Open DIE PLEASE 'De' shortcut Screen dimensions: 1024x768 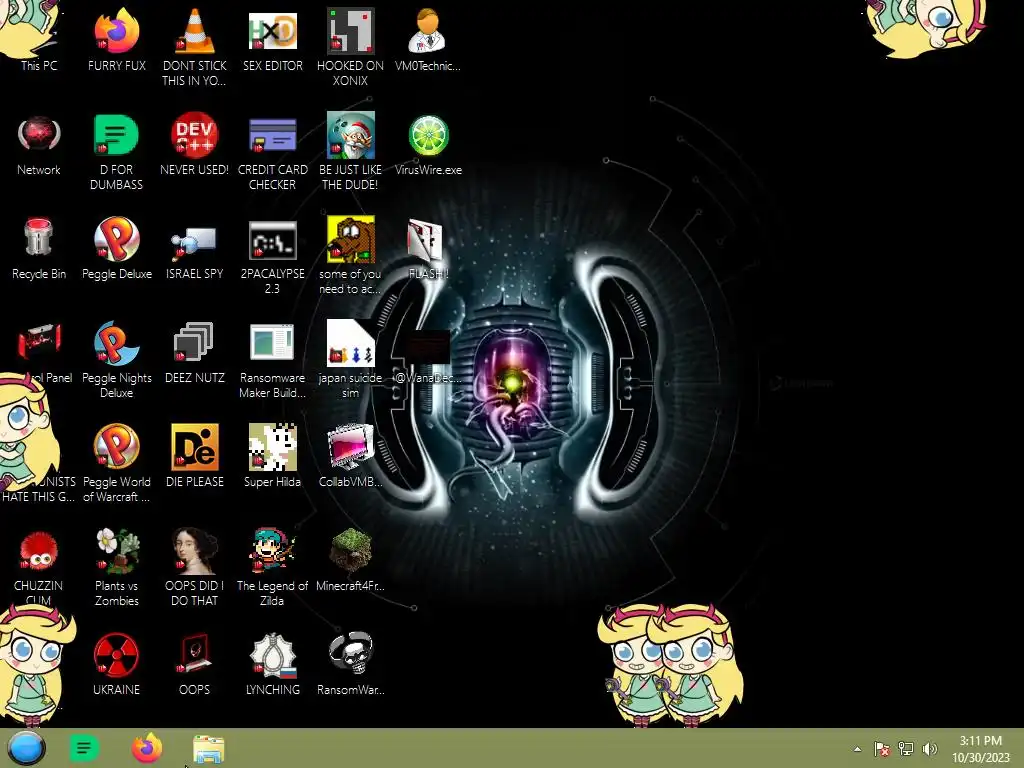(195, 456)
